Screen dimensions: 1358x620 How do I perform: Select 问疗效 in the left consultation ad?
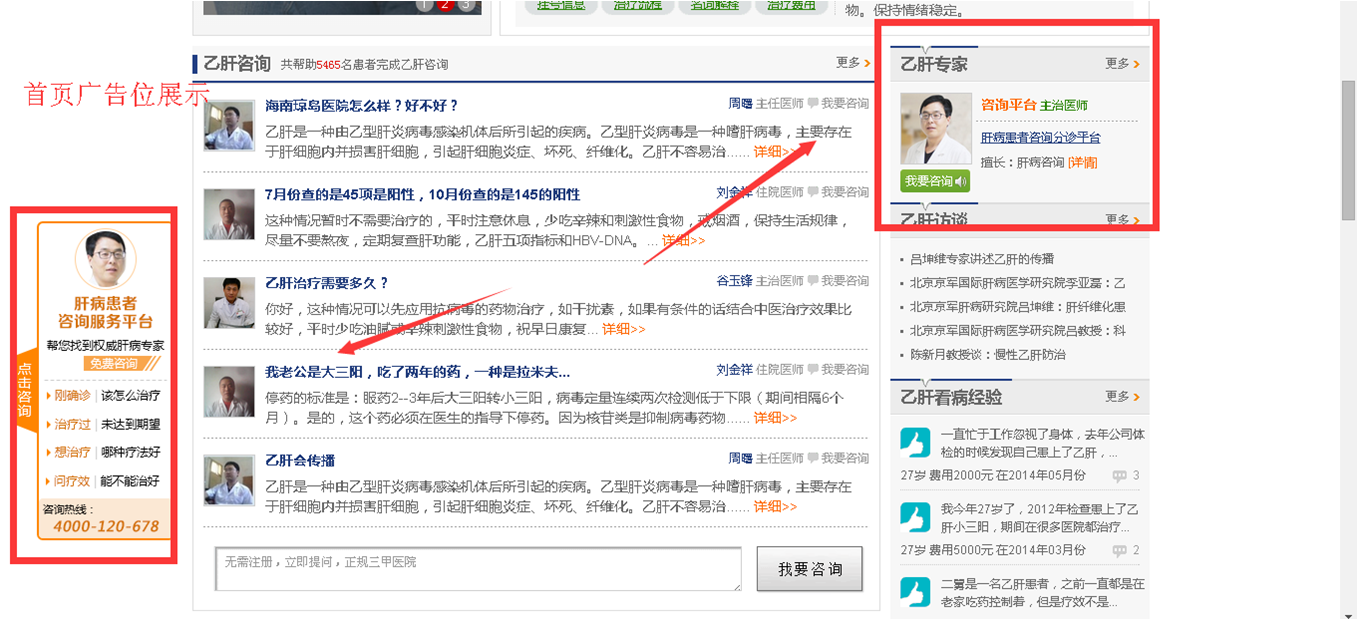(x=72, y=481)
